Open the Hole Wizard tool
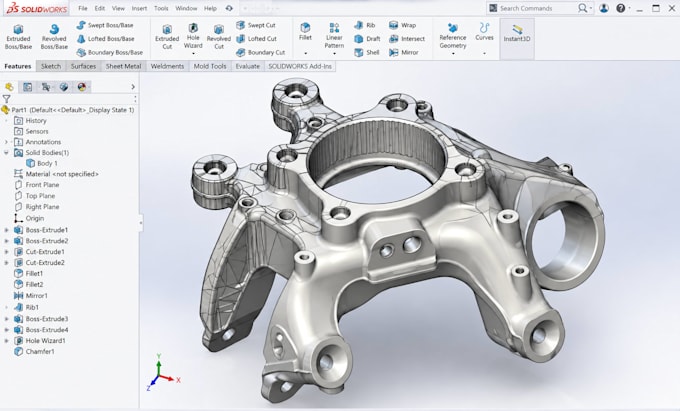The image size is (680, 411). (x=193, y=36)
